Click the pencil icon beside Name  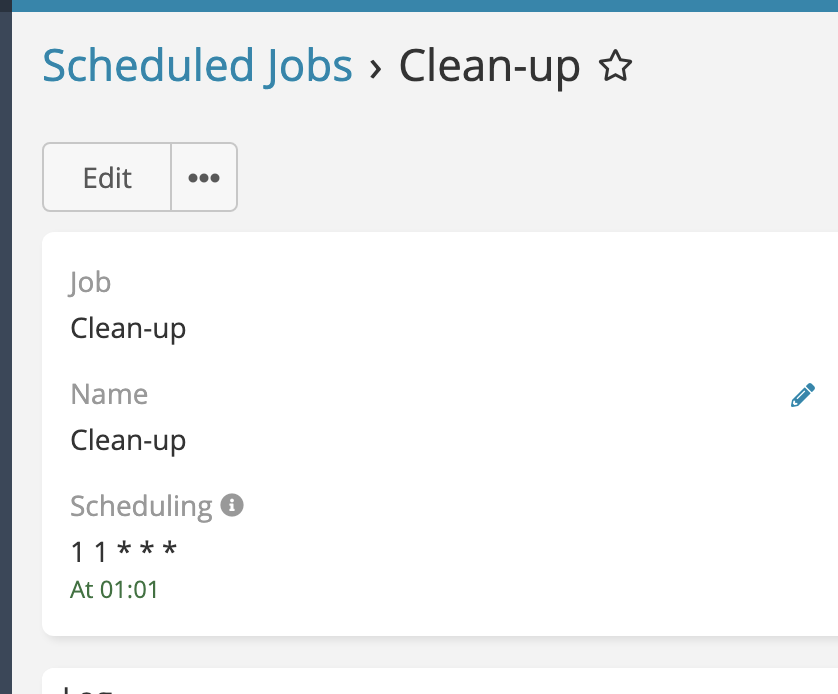[x=802, y=395]
